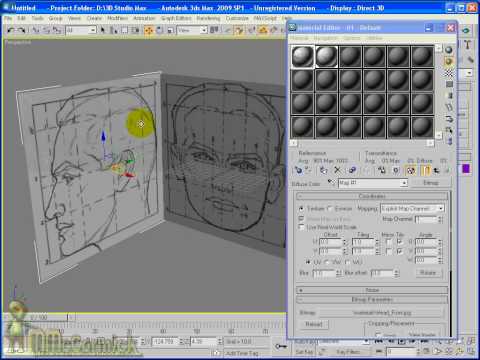Check the Mirror V checkbox
480x360 pixels.
coord(388,251)
